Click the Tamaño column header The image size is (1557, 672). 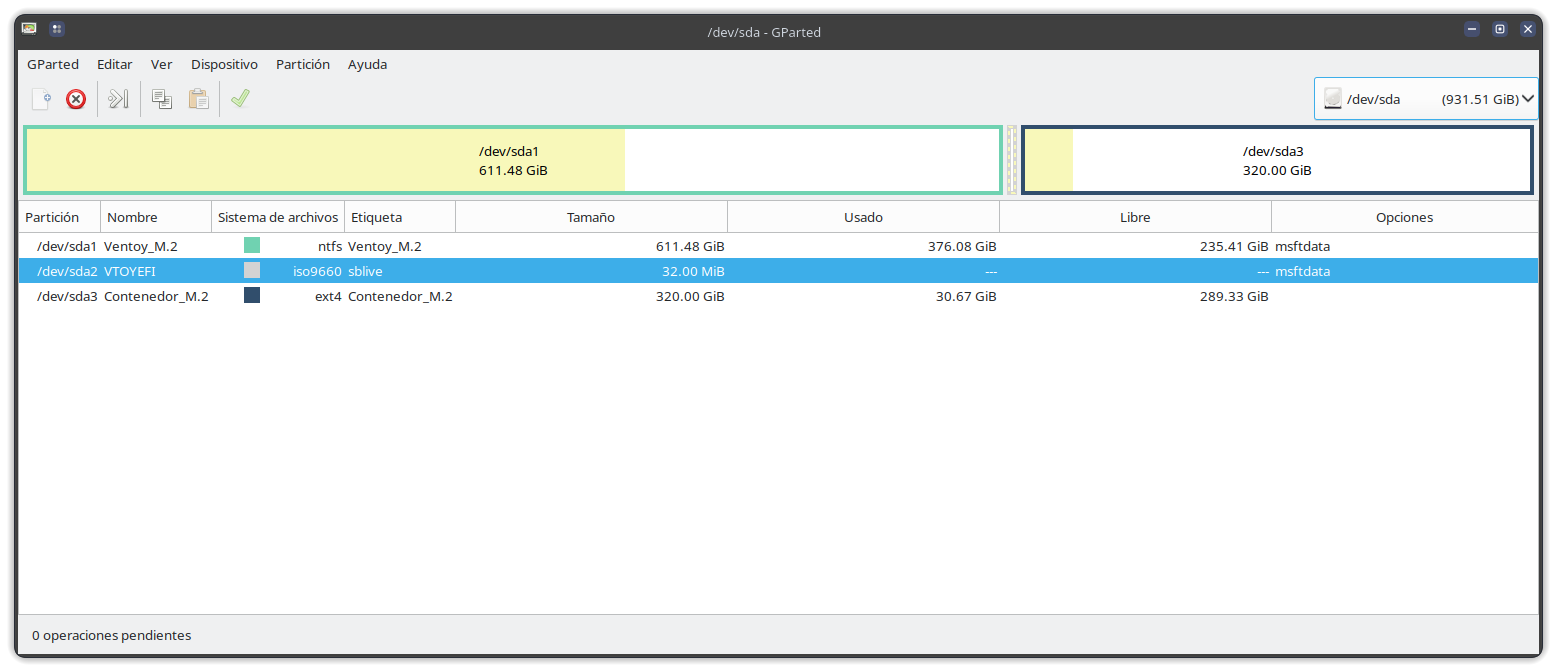[591, 217]
